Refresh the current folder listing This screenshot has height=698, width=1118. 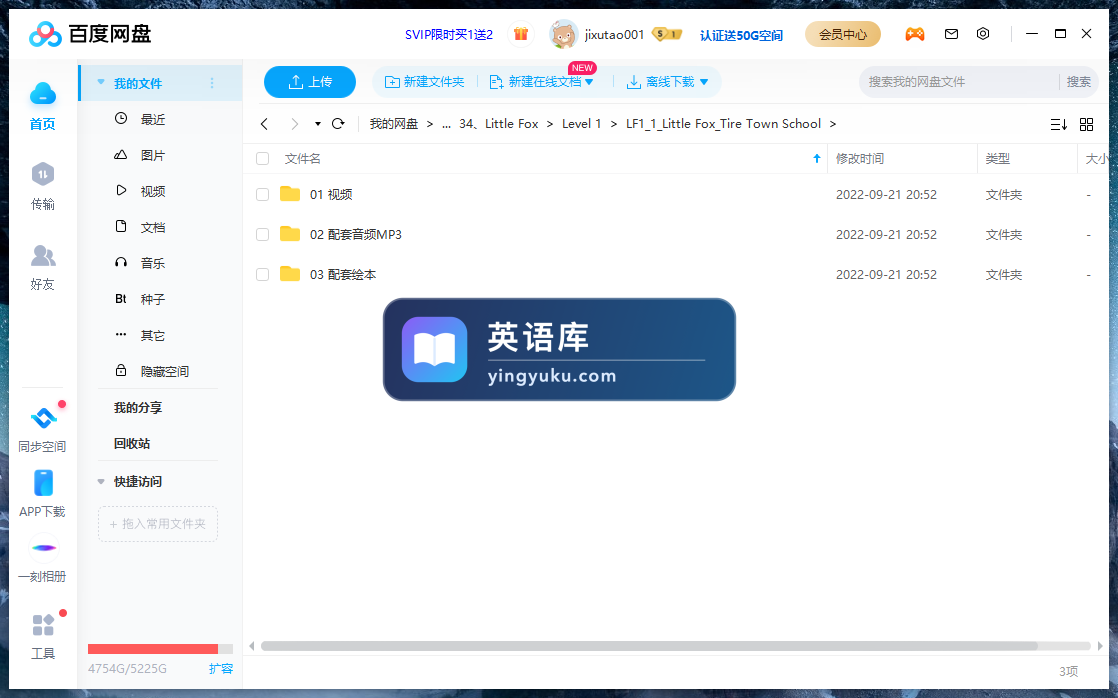click(338, 124)
